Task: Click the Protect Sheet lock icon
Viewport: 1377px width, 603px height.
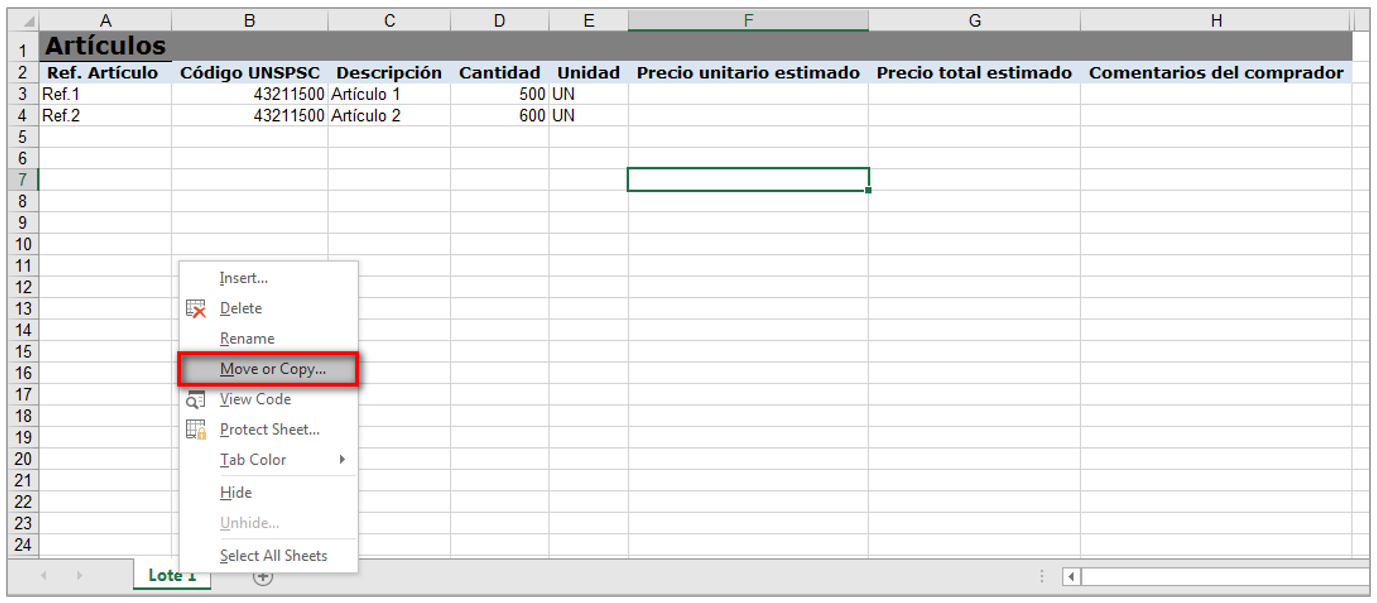Action: [x=196, y=430]
